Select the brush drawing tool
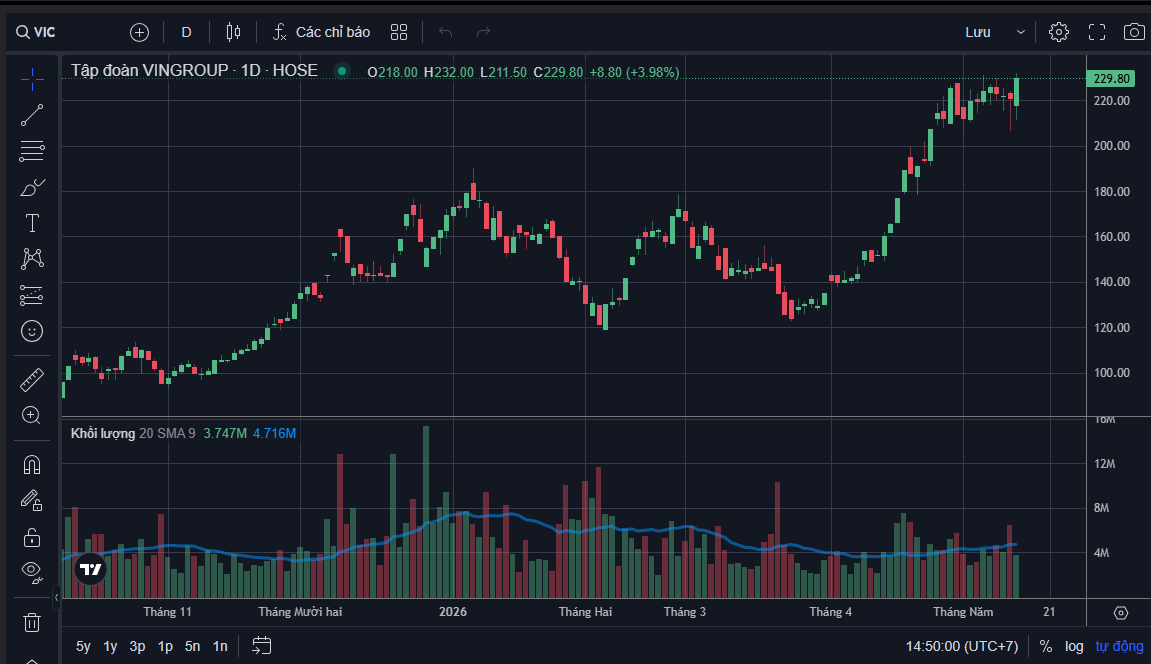This screenshot has width=1151, height=664. click(x=32, y=187)
